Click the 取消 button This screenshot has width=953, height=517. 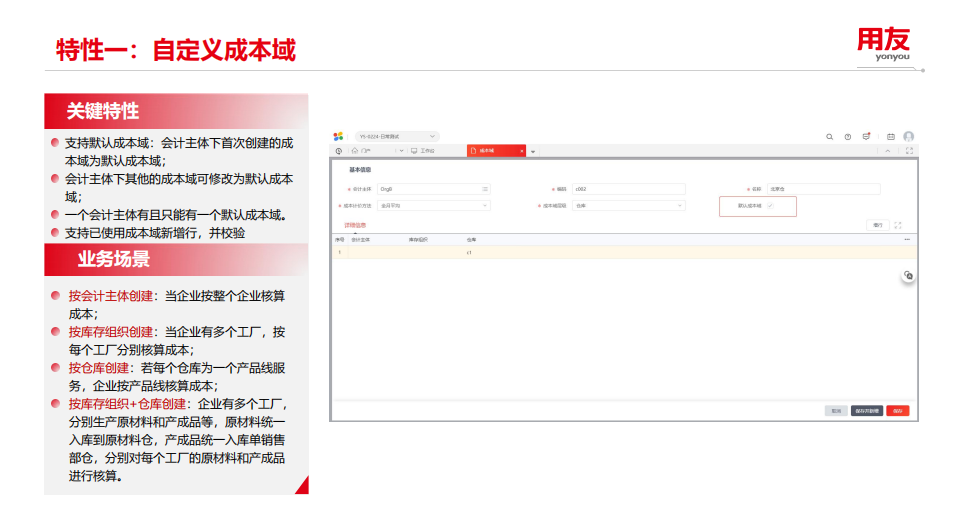pyautogui.click(x=836, y=411)
